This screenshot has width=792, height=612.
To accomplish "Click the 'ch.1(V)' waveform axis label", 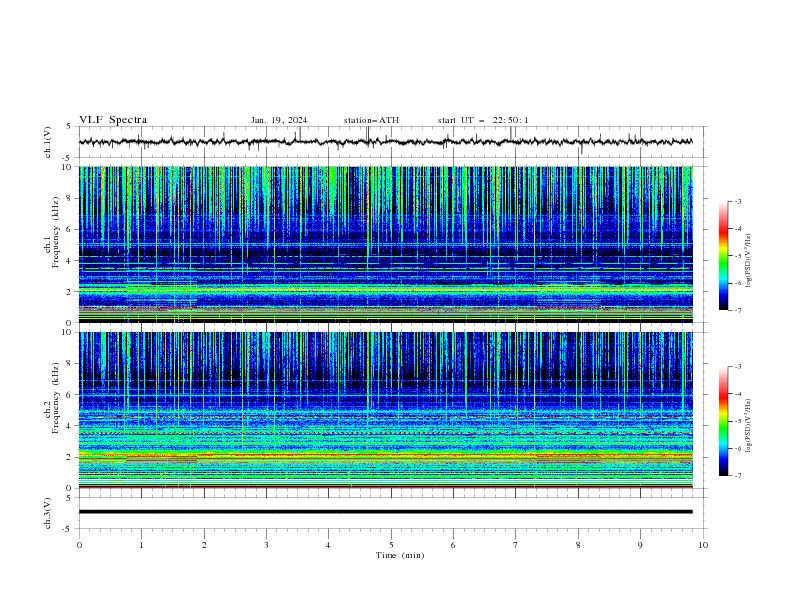I will click(47, 142).
